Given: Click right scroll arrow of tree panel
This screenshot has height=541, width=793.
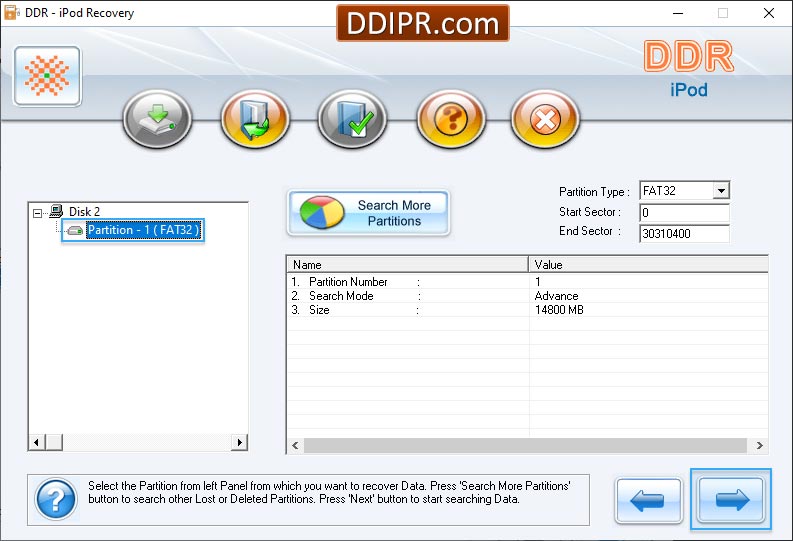Looking at the screenshot, I should click(x=239, y=442).
